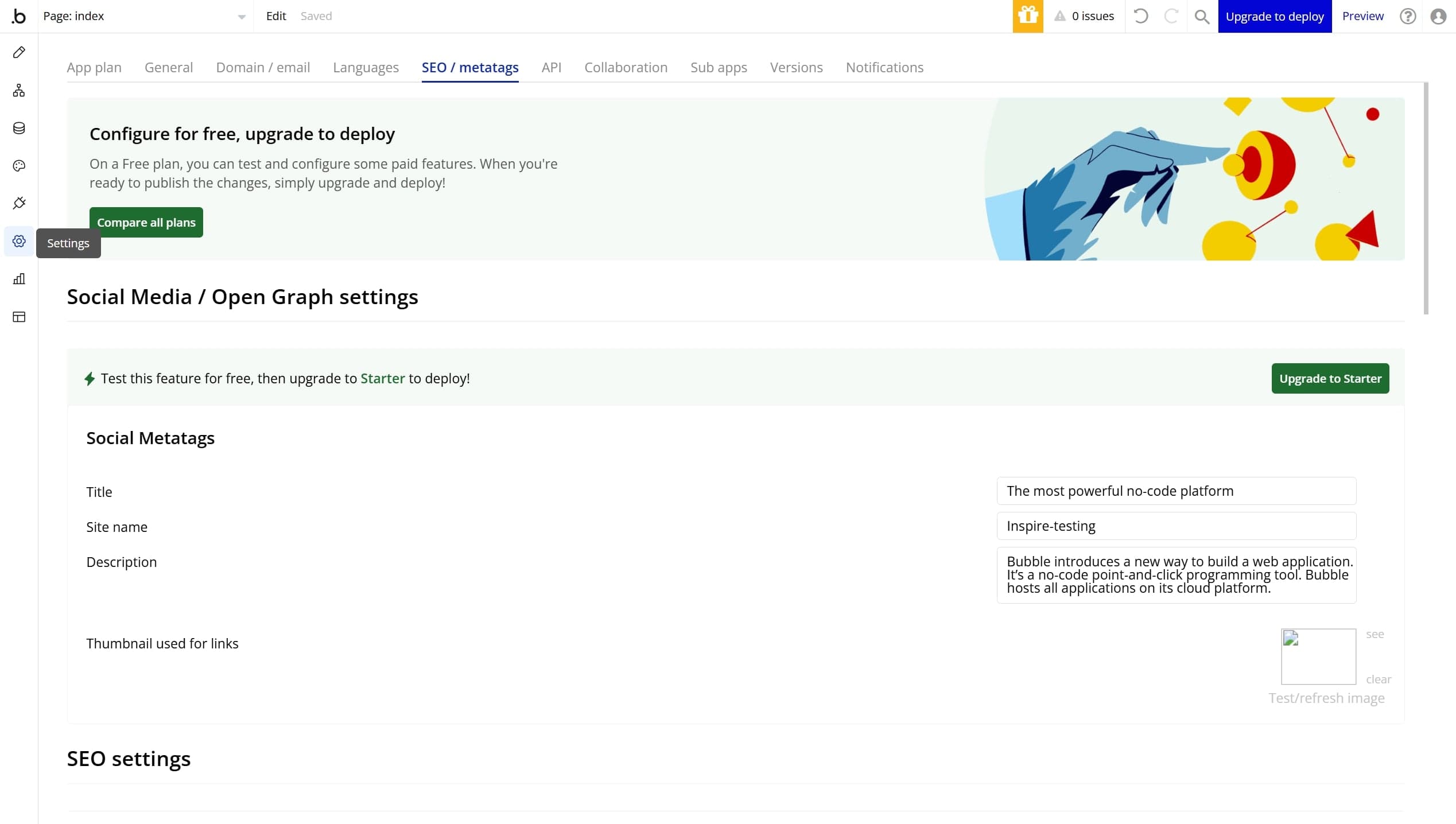Open the help question mark icon
The width and height of the screenshot is (1456, 824).
pos(1408,16)
